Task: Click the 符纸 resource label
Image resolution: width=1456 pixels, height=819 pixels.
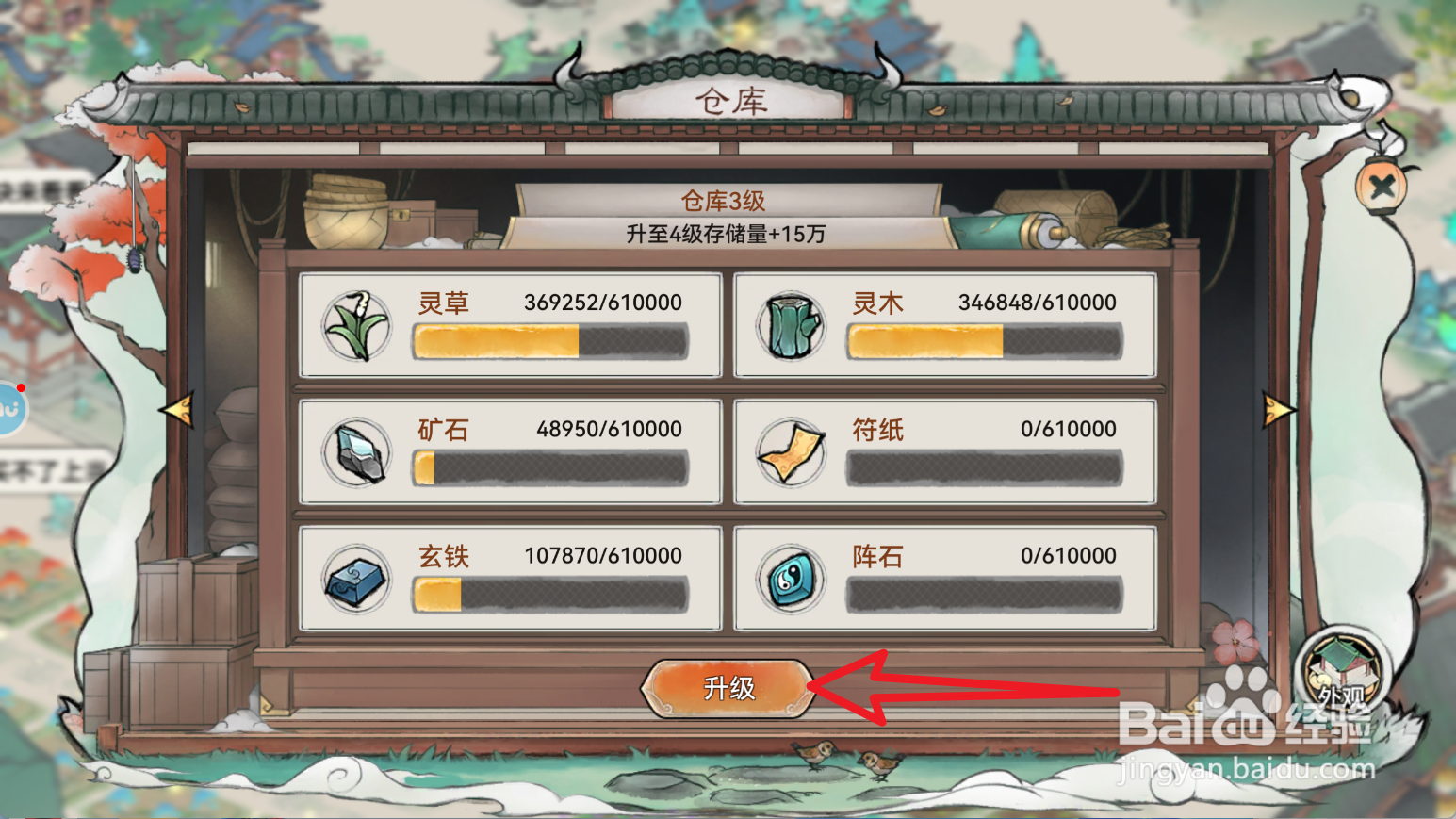Action: pyautogui.click(x=878, y=430)
